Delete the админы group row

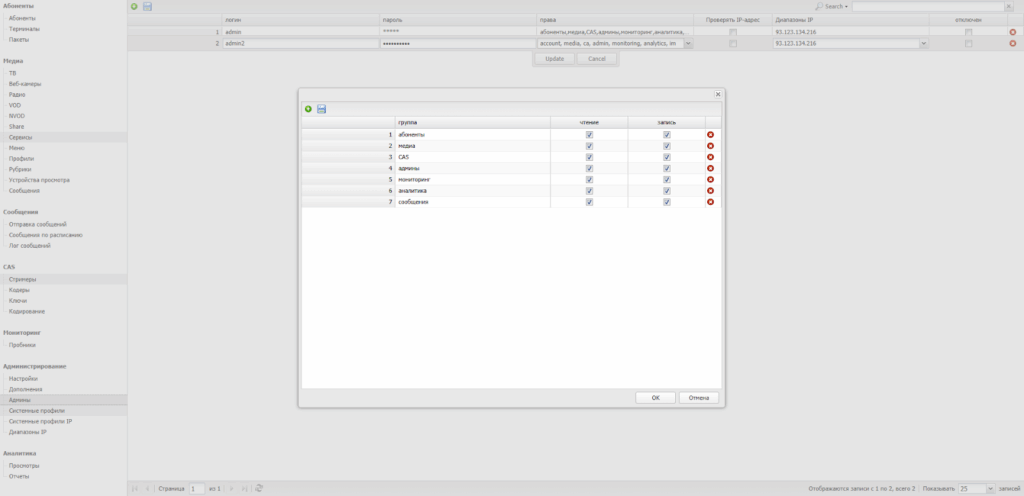[x=710, y=168]
